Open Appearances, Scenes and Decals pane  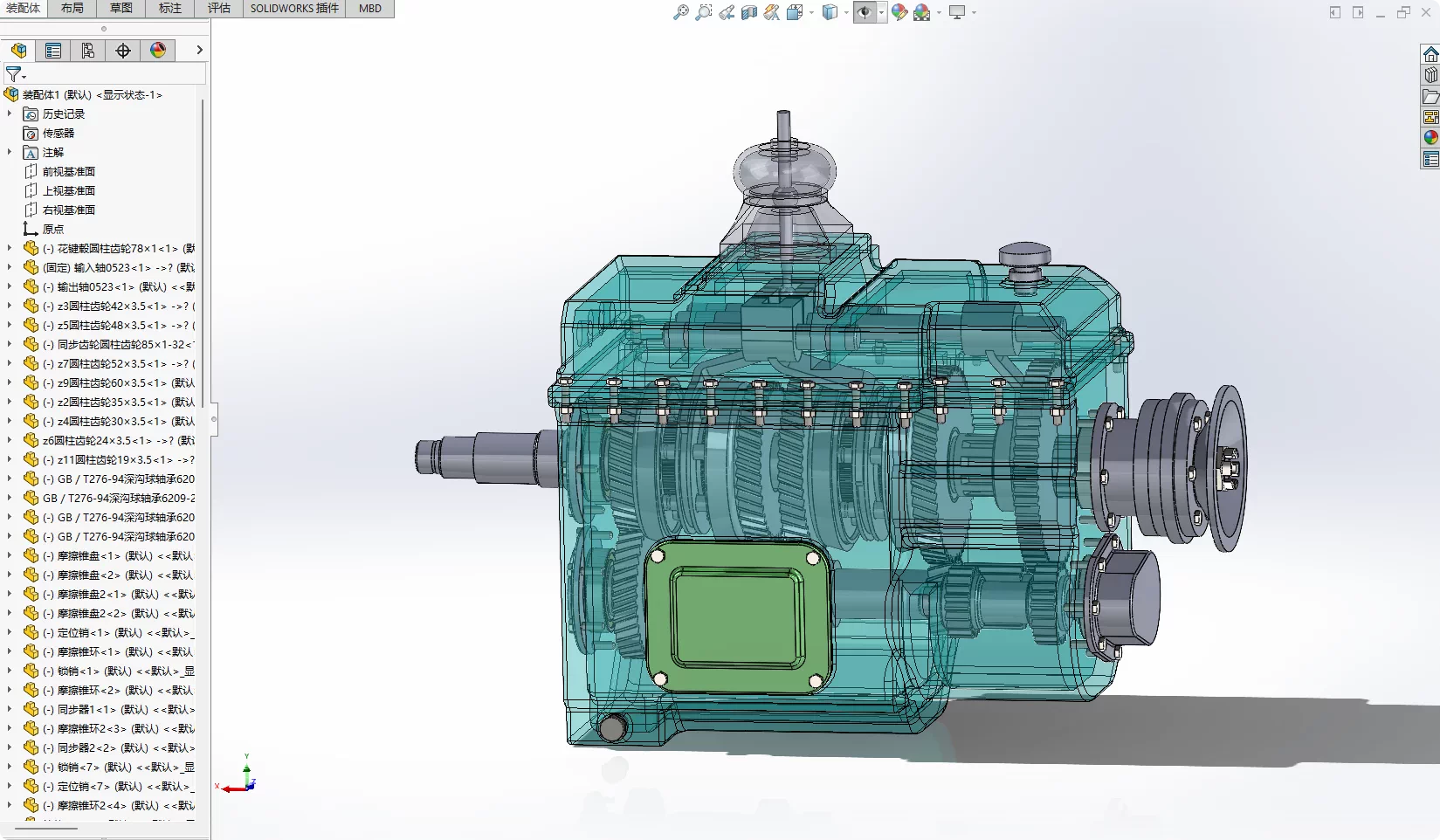coord(1430,138)
